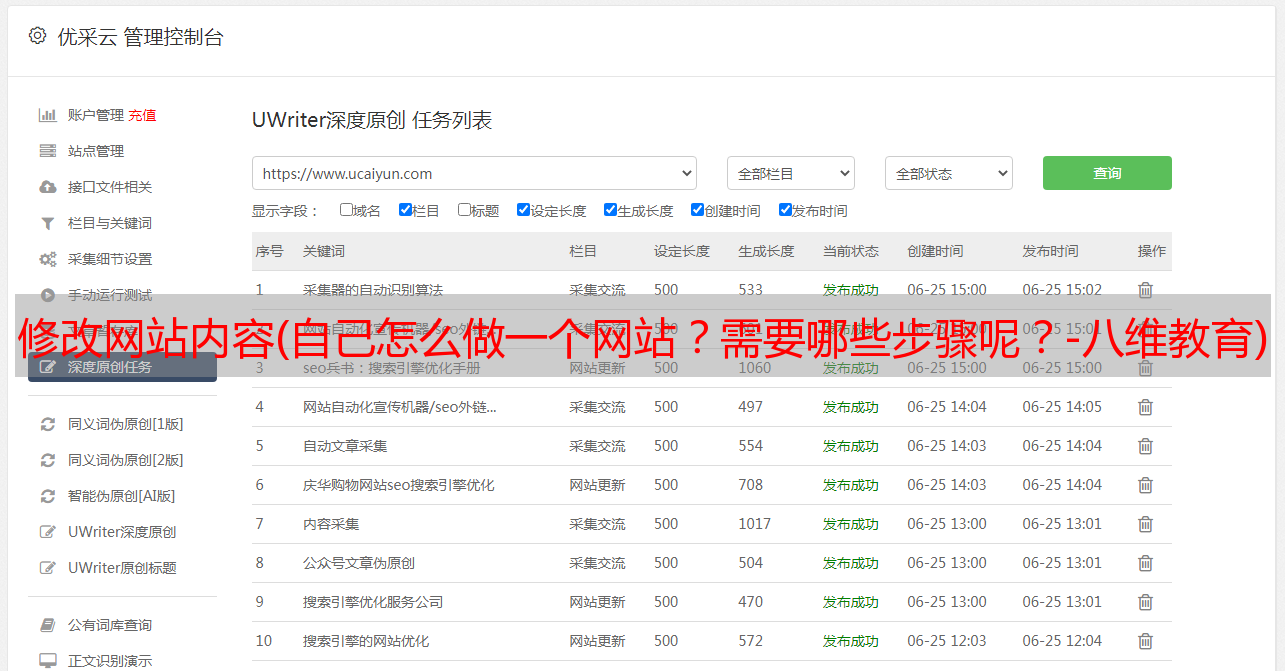The width and height of the screenshot is (1285, 671).
Task: Click keyword 内容采集
Action: click(331, 524)
